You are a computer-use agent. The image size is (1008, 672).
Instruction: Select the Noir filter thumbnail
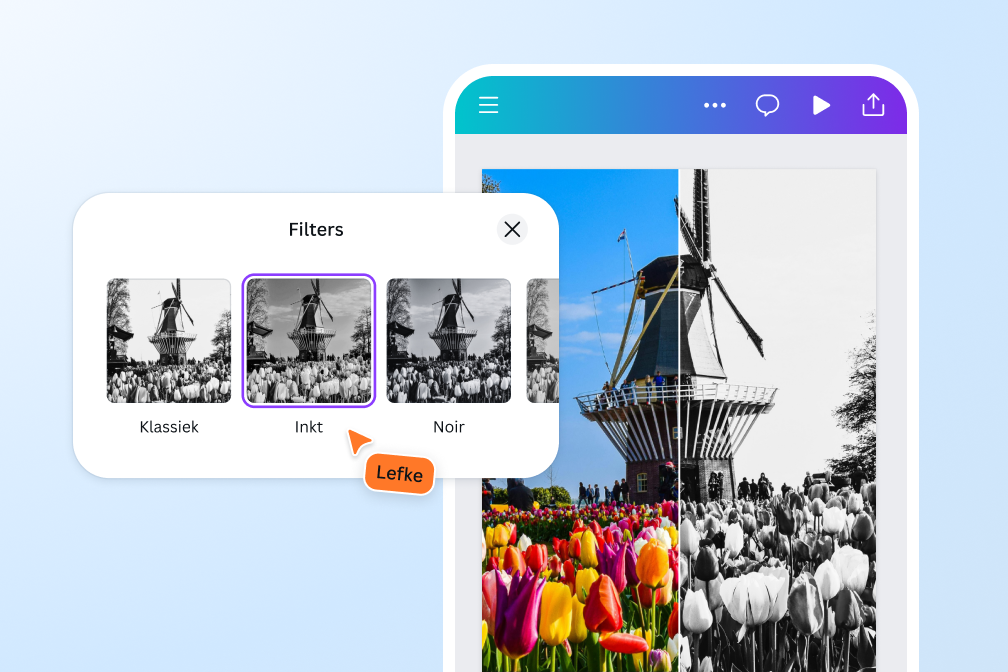449,341
